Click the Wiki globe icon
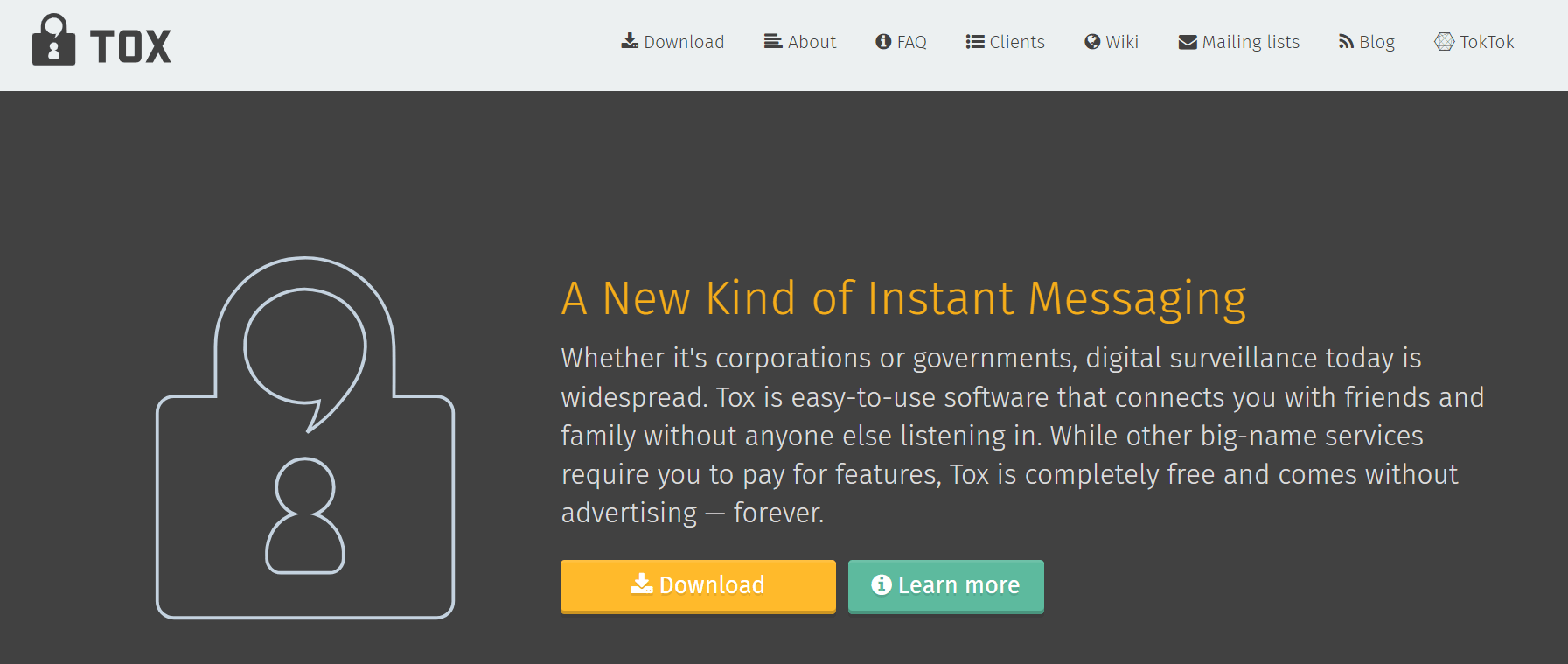 (1092, 41)
